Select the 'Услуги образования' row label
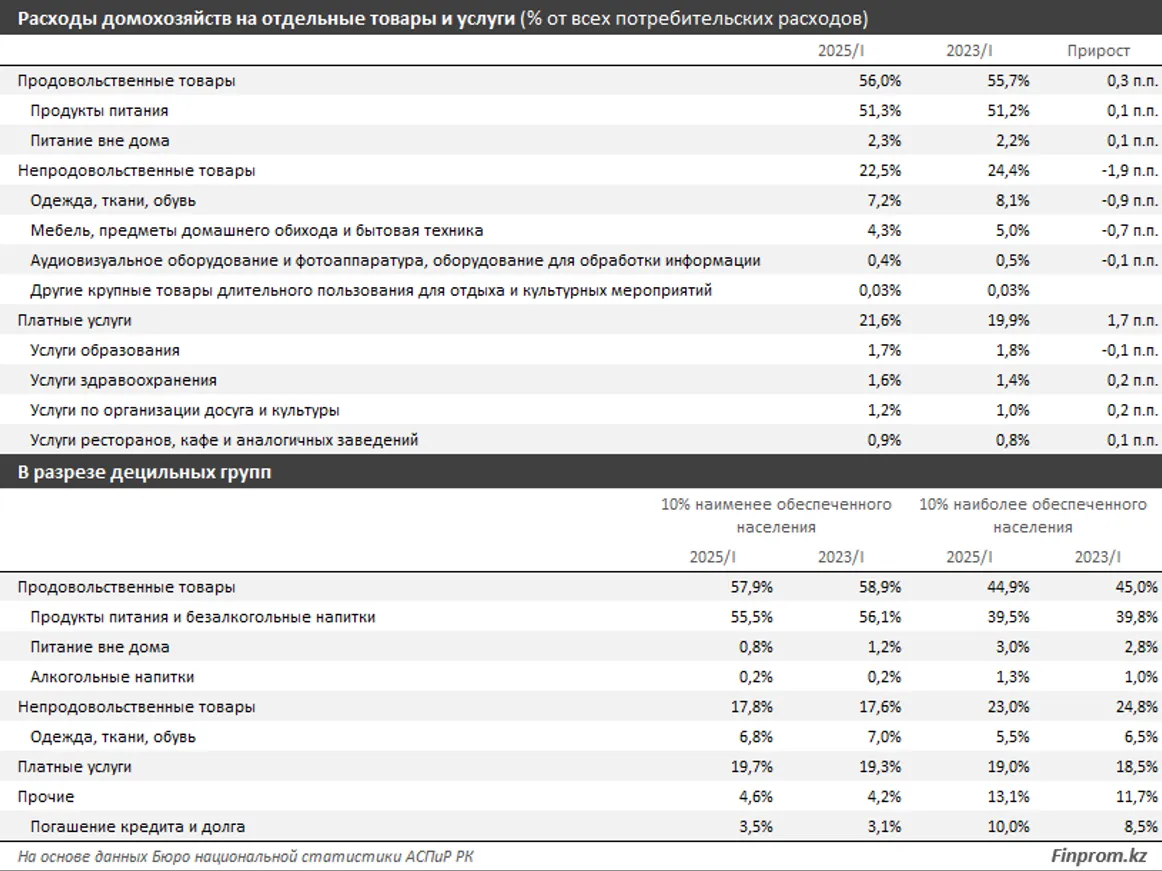This screenshot has height=871, width=1162. 105,351
